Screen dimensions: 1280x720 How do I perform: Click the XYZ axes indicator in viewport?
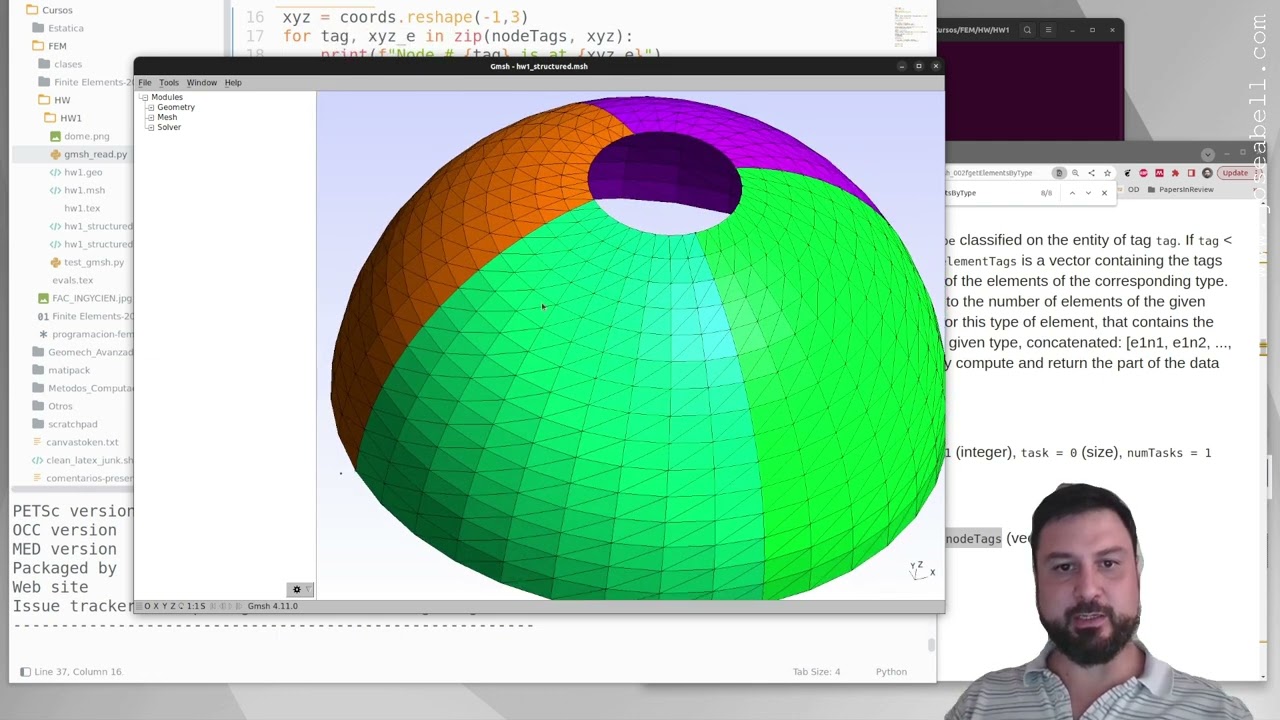click(921, 570)
